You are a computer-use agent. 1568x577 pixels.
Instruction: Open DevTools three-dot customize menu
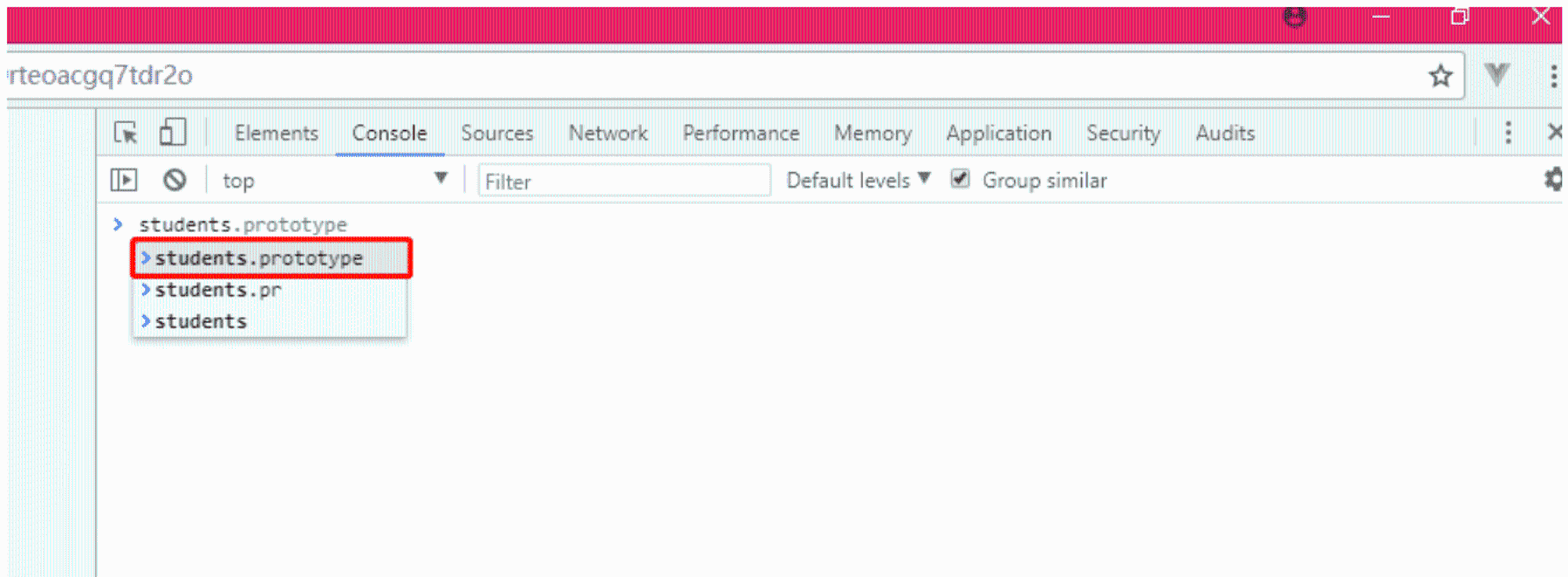point(1508,132)
